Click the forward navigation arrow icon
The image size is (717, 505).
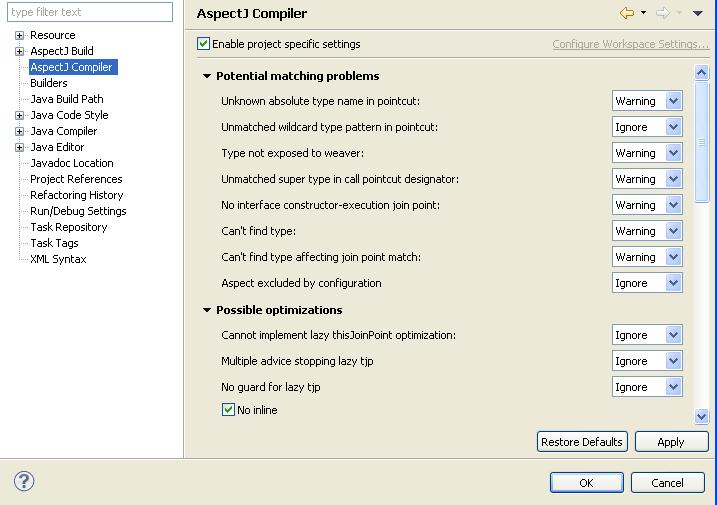[662, 13]
